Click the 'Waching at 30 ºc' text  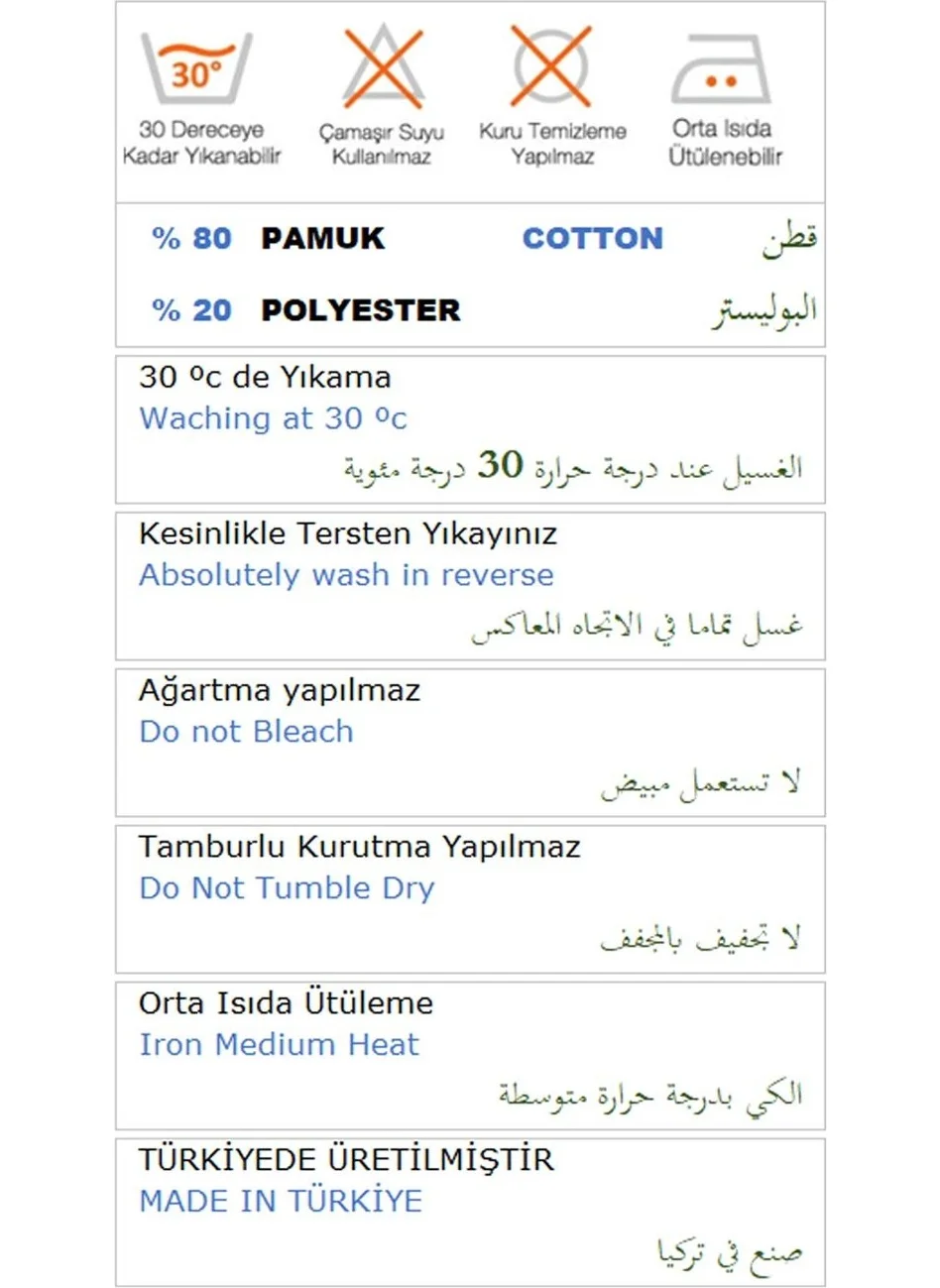[x=273, y=418]
